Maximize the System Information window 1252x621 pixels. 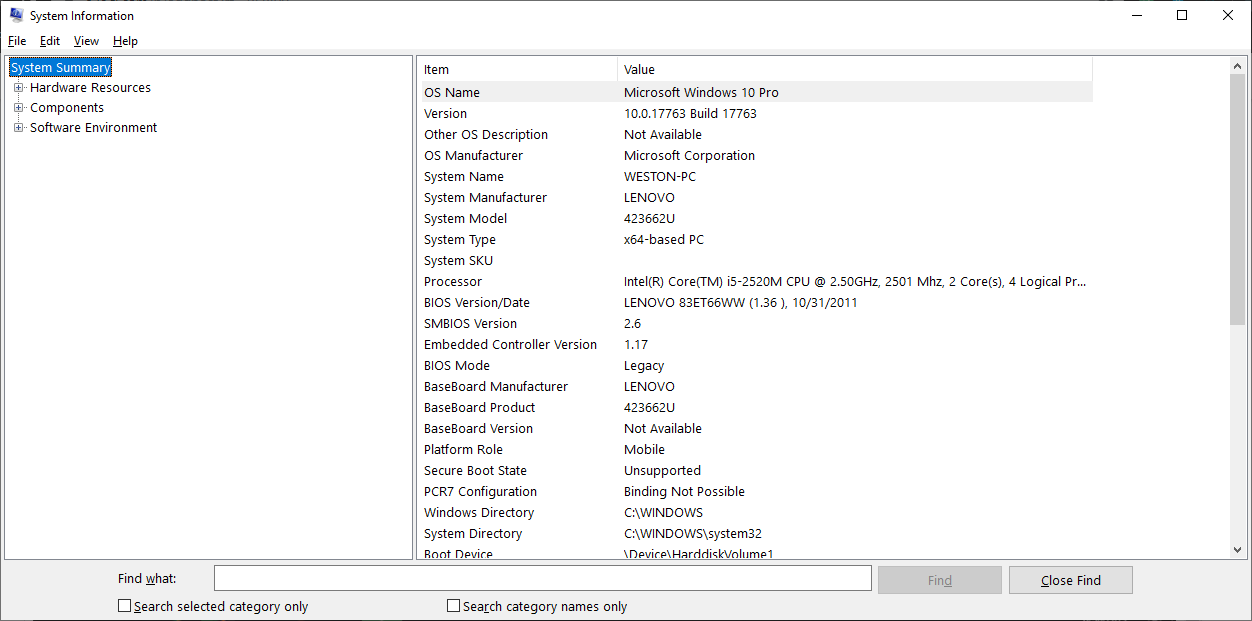[1182, 15]
